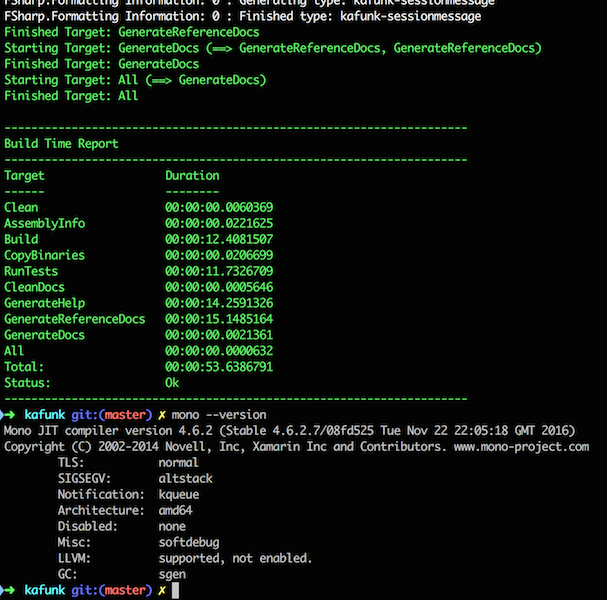Click the 'kqueue' value
This screenshot has width=607, height=600.
point(179,494)
